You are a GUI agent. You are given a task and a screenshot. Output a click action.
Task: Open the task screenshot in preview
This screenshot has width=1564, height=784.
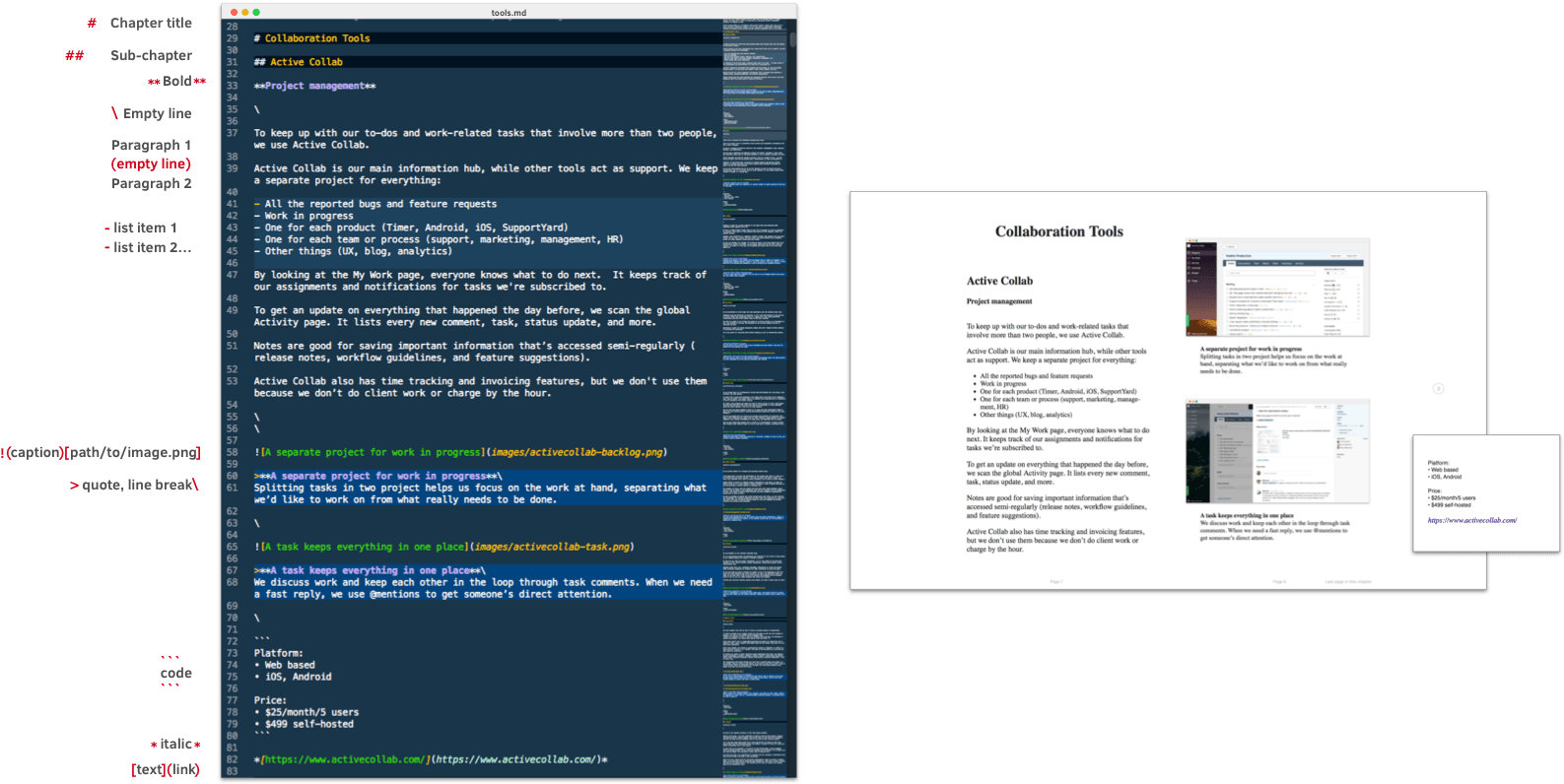click(1277, 452)
